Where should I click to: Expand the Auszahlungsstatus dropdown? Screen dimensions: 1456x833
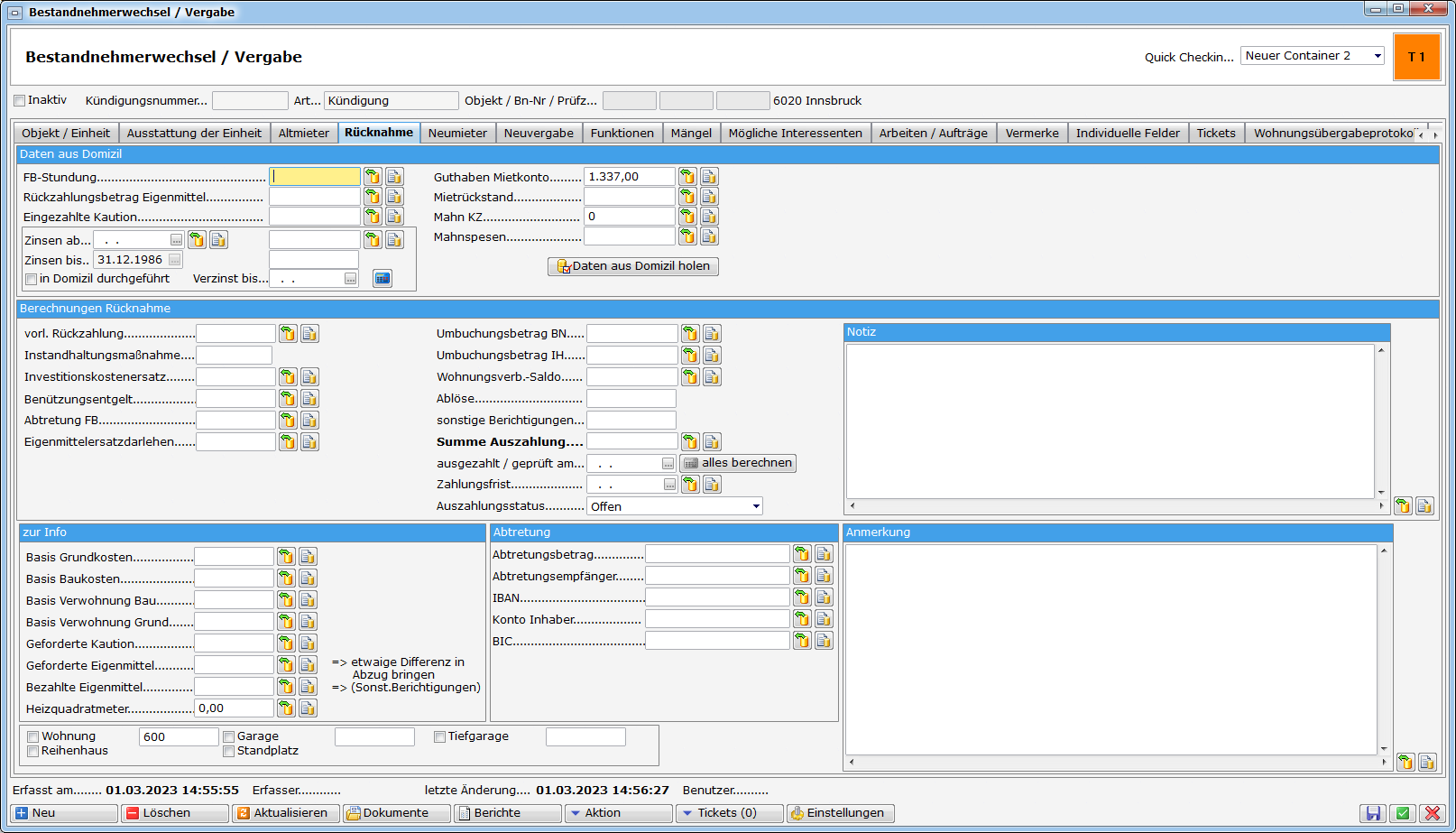point(756,506)
